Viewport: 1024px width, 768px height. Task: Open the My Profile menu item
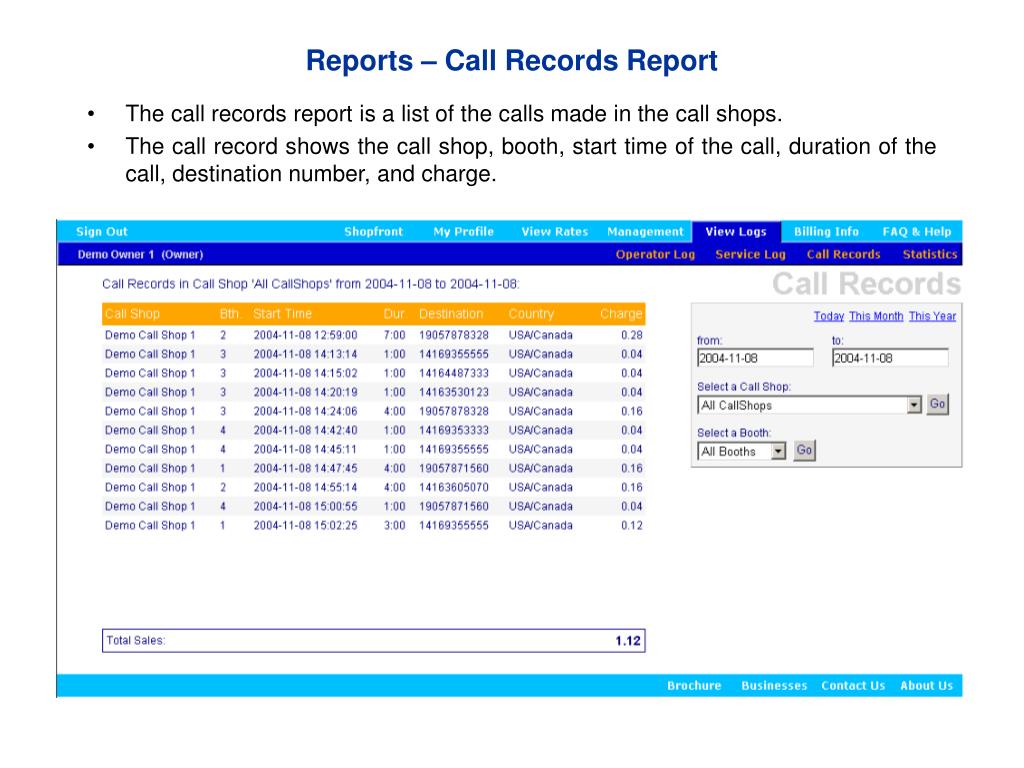coord(464,231)
